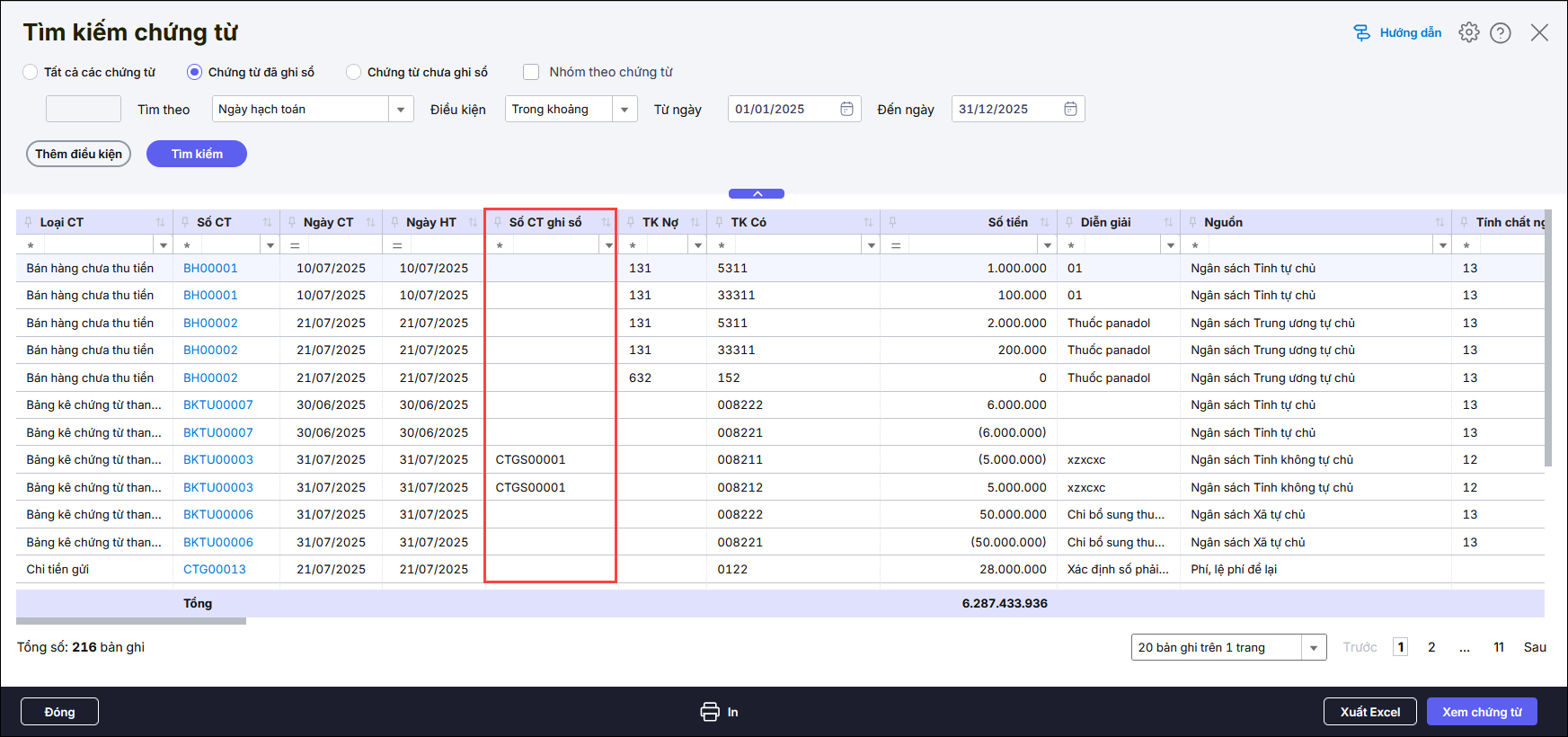Screen dimensions: 1568x737
Task: Click the horizontal scrollbar of the table
Action: click(x=131, y=621)
